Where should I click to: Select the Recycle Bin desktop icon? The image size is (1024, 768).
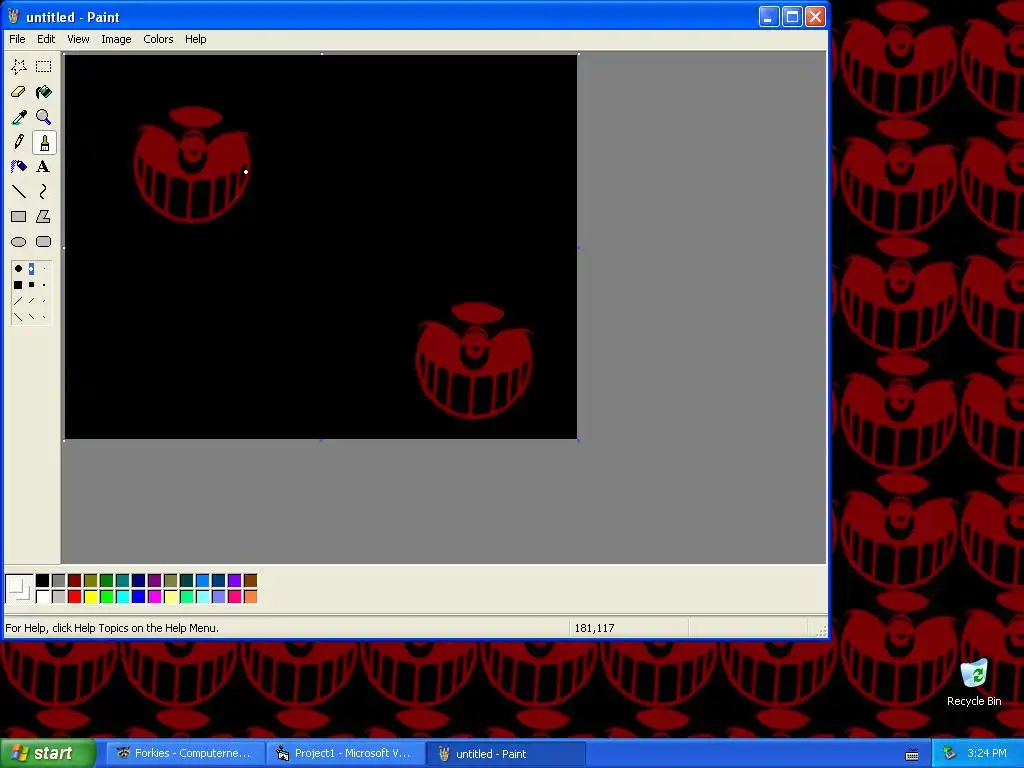pos(974,682)
